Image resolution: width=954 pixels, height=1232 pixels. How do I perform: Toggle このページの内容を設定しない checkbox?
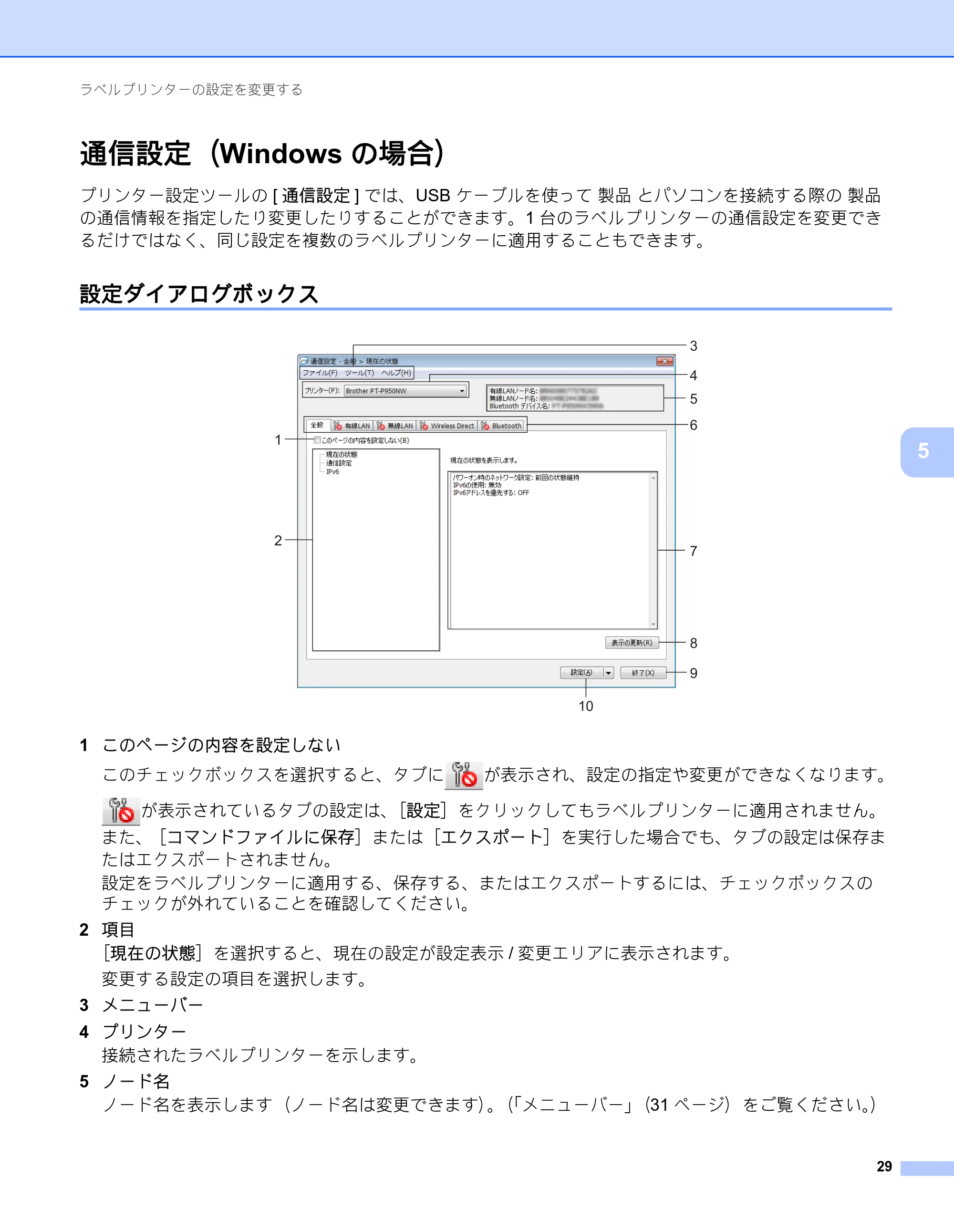(317, 440)
